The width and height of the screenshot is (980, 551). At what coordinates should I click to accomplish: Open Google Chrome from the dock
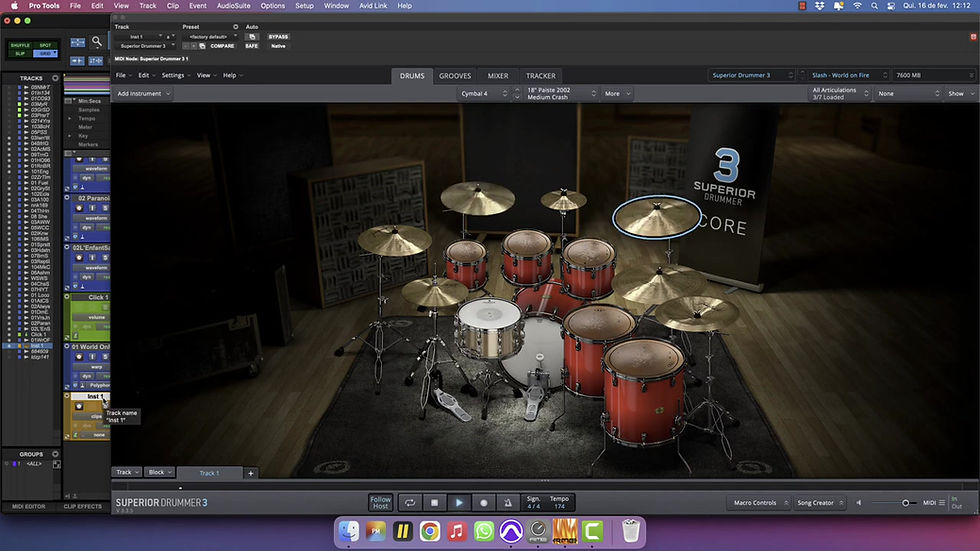pyautogui.click(x=430, y=531)
